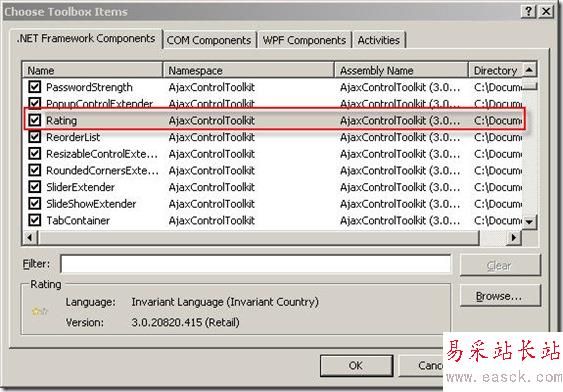
Task: Click the version value 3.0.20820.415 (Retail)
Action: pyautogui.click(x=185, y=322)
